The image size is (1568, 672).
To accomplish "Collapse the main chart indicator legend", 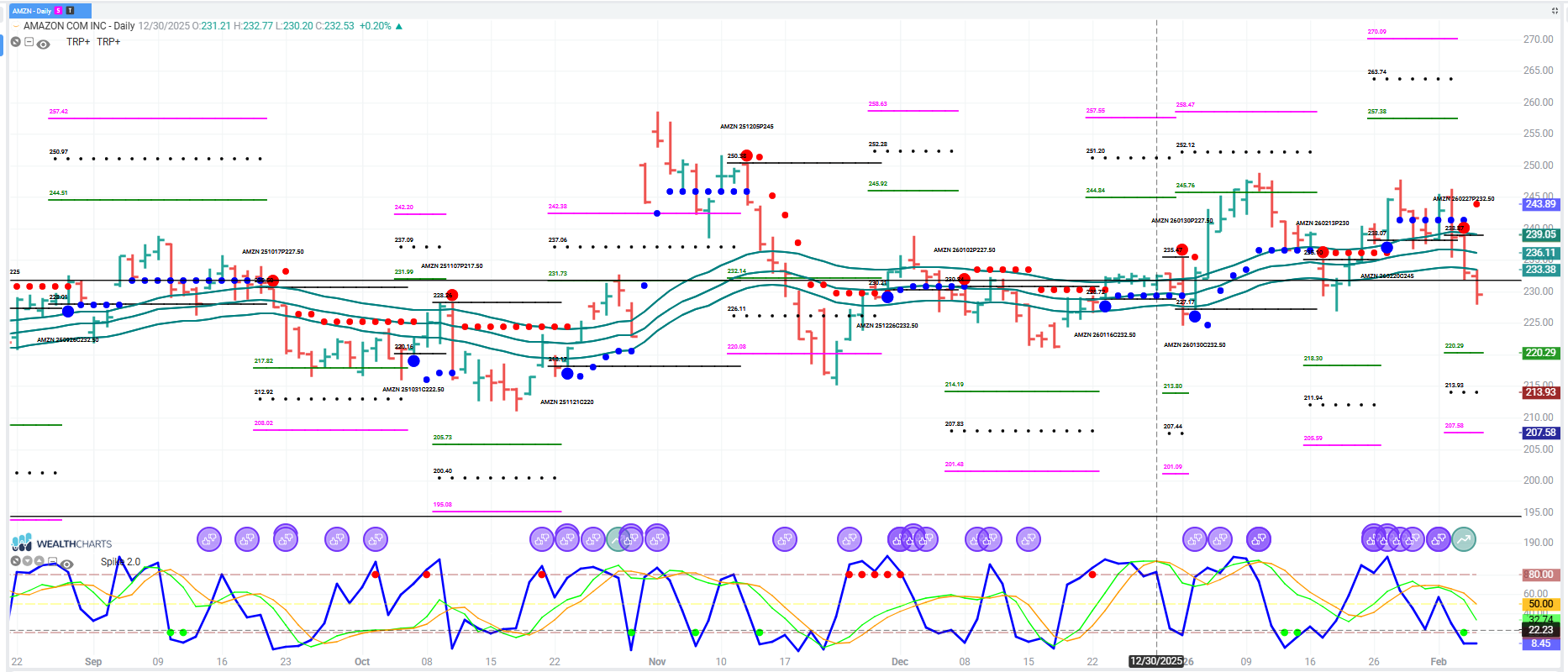I will [x=29, y=42].
